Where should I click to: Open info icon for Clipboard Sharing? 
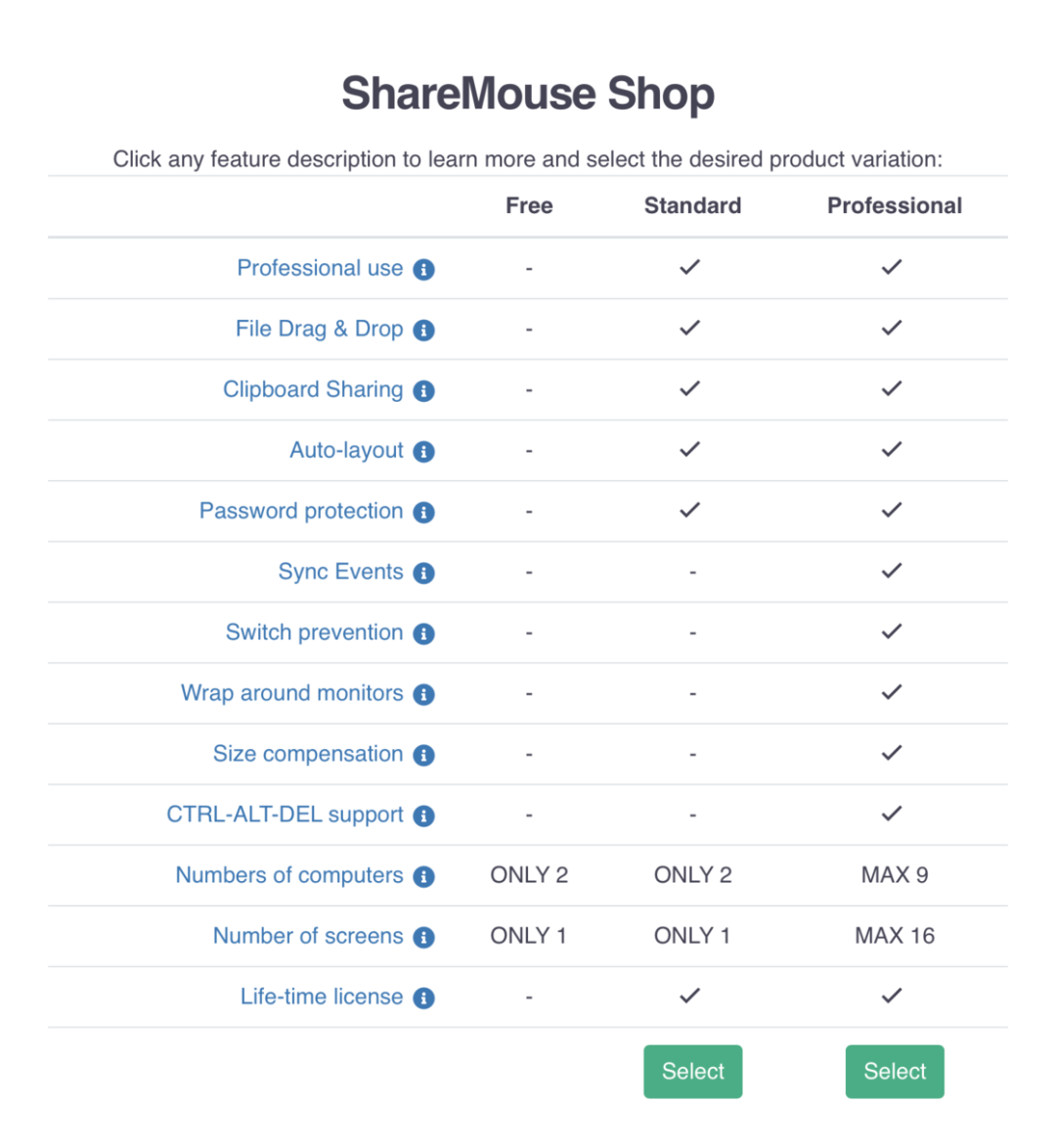pos(423,391)
